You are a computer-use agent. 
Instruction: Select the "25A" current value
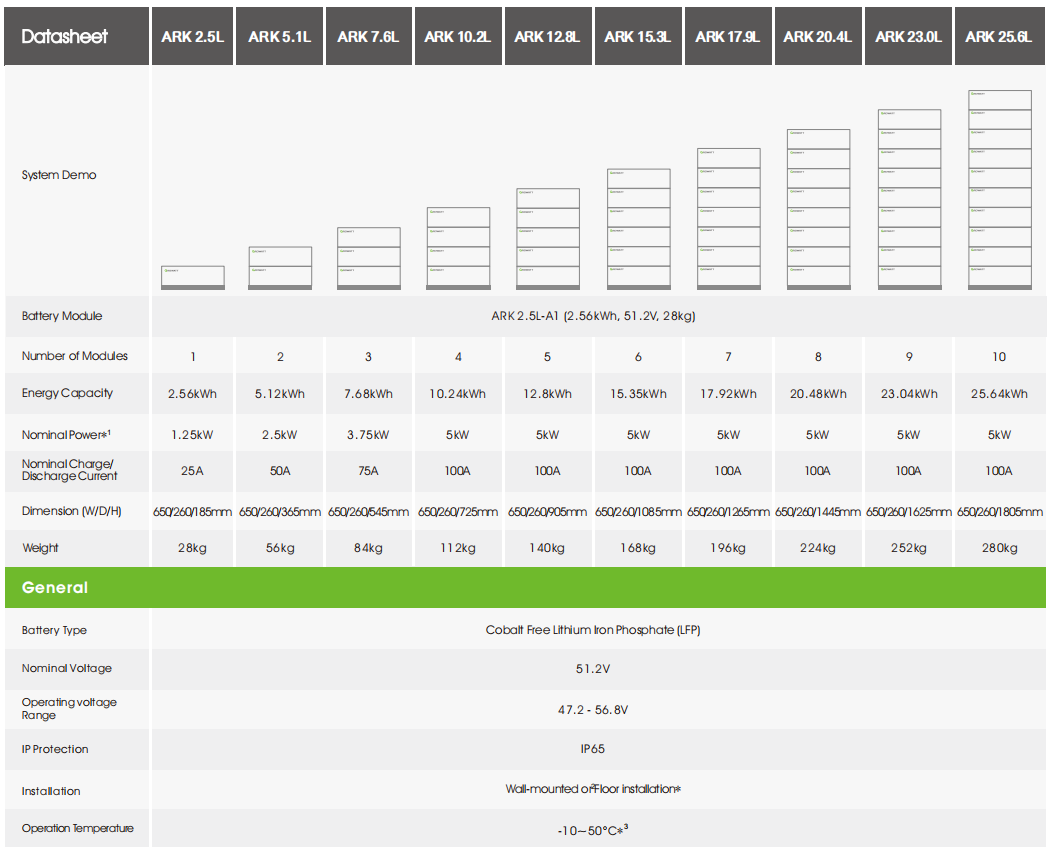pyautogui.click(x=192, y=471)
